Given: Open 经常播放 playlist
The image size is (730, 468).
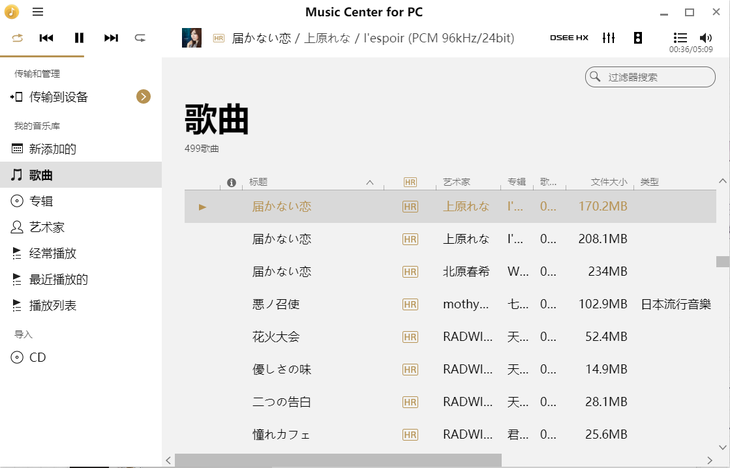Looking at the screenshot, I should [81, 253].
